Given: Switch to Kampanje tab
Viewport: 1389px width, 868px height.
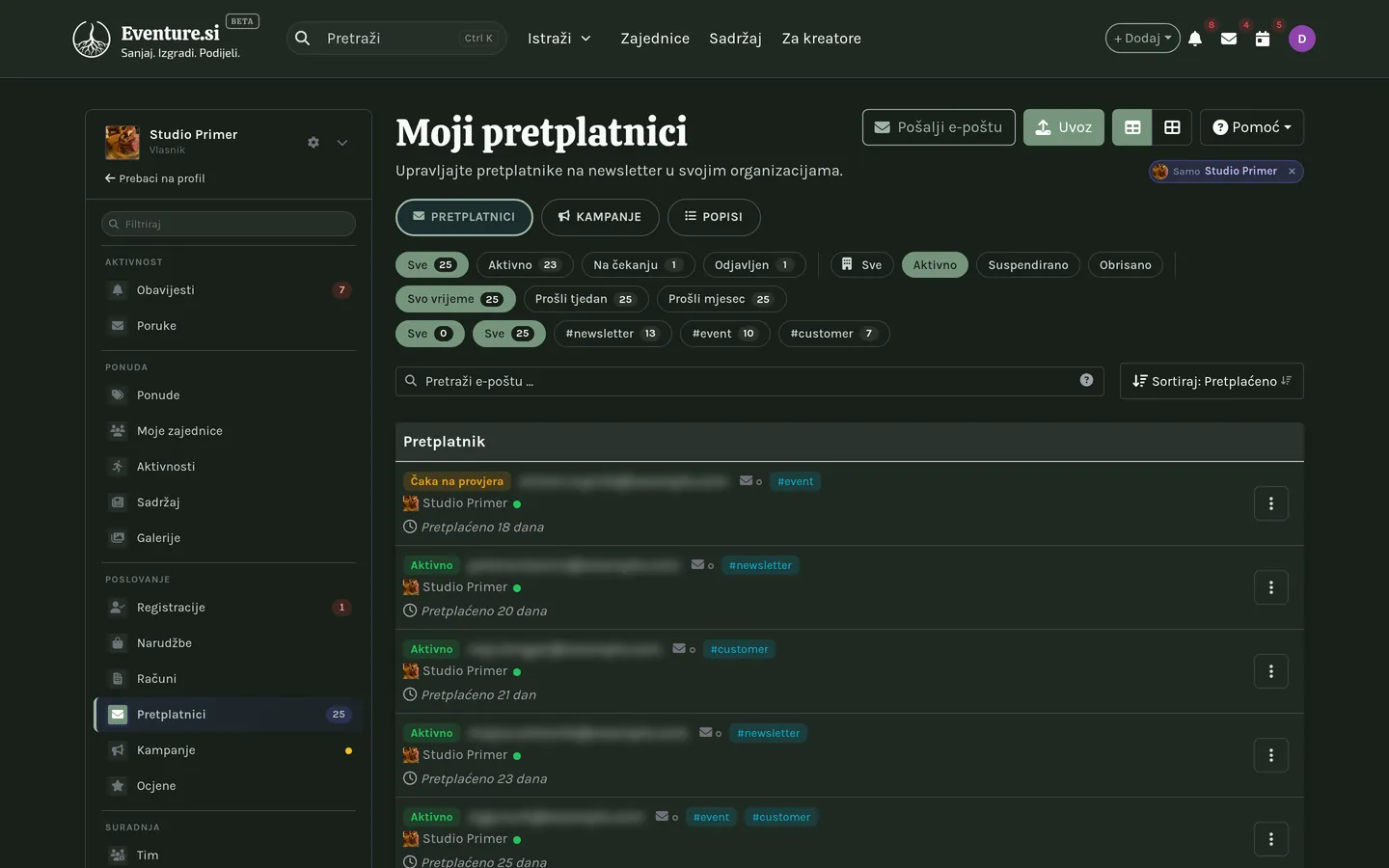Looking at the screenshot, I should tap(600, 217).
